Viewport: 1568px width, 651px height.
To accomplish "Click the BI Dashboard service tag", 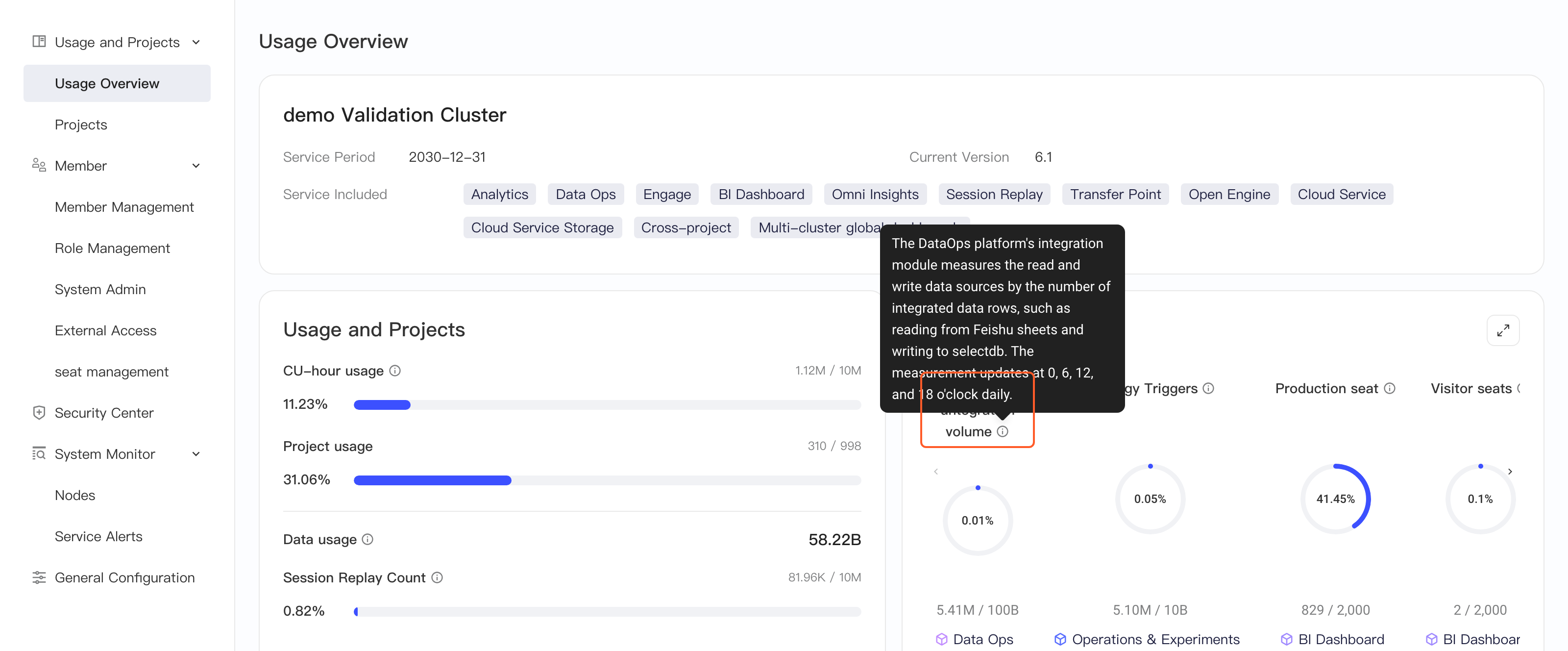I will click(x=761, y=194).
